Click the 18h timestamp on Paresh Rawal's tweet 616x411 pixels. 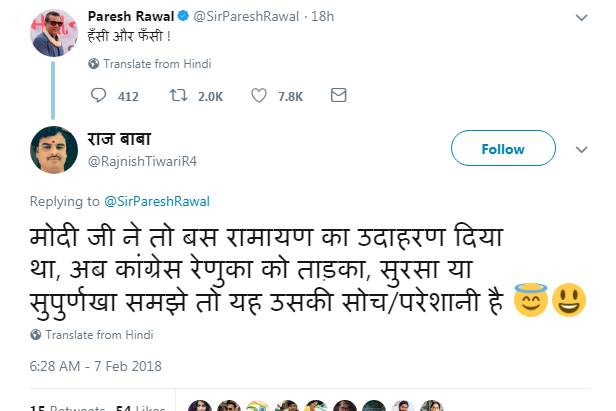tap(323, 16)
